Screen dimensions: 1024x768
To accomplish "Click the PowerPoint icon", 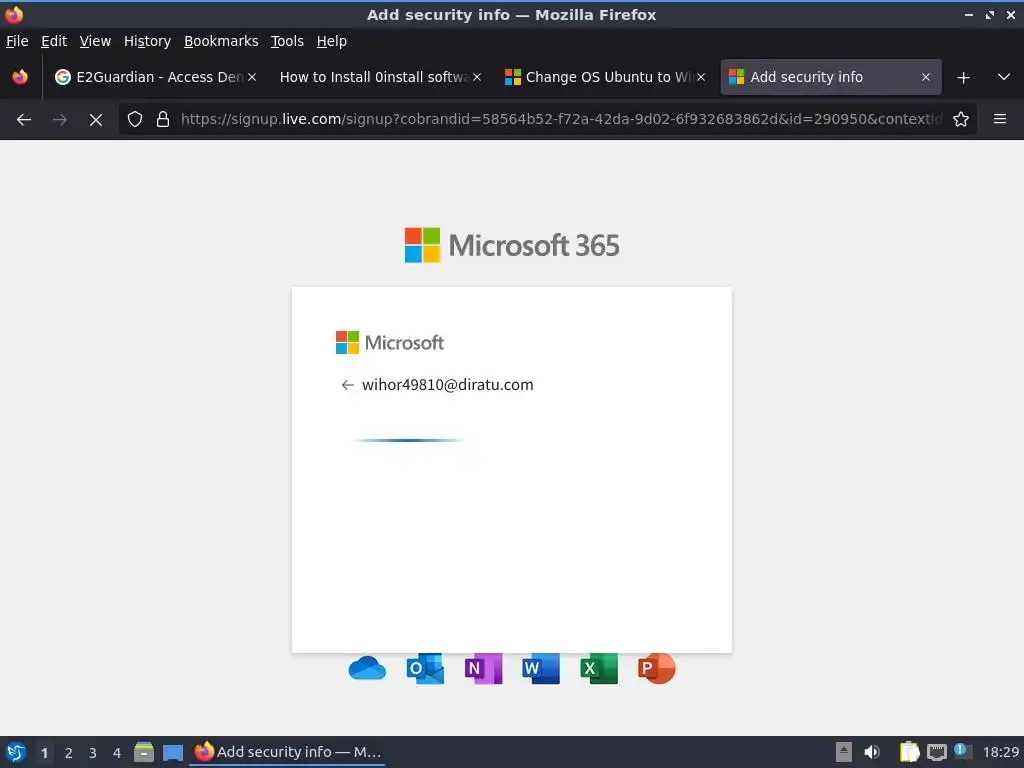I will [x=656, y=668].
